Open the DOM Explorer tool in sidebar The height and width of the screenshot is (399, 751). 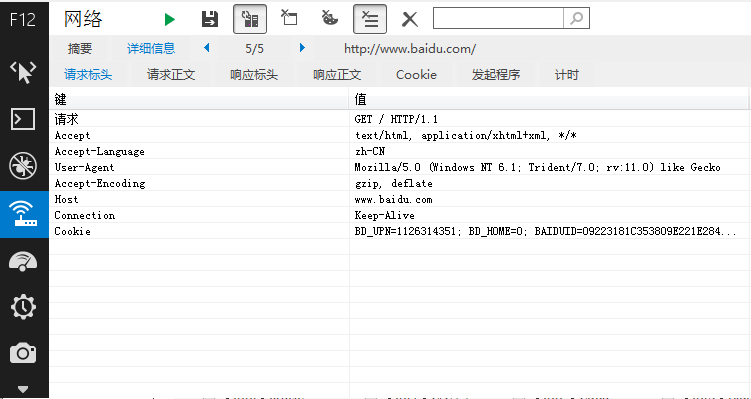coord(23,72)
